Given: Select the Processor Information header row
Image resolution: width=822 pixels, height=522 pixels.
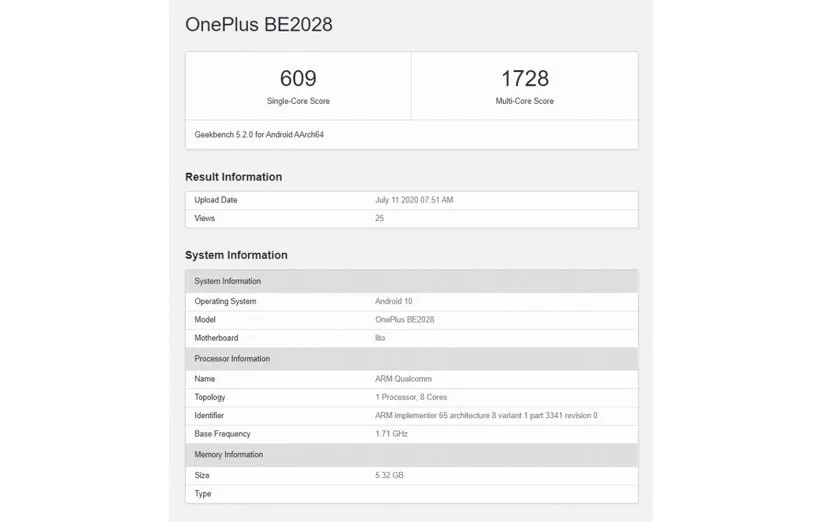Looking at the screenshot, I should coord(411,358).
